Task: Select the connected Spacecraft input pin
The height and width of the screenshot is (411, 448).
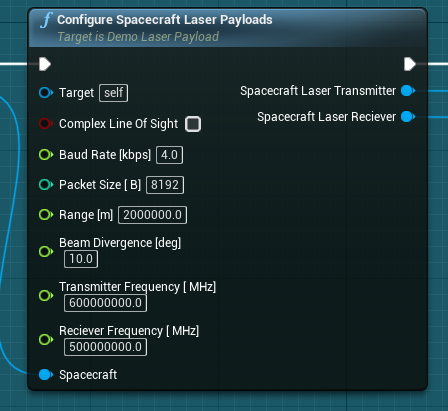Action: (x=46, y=375)
